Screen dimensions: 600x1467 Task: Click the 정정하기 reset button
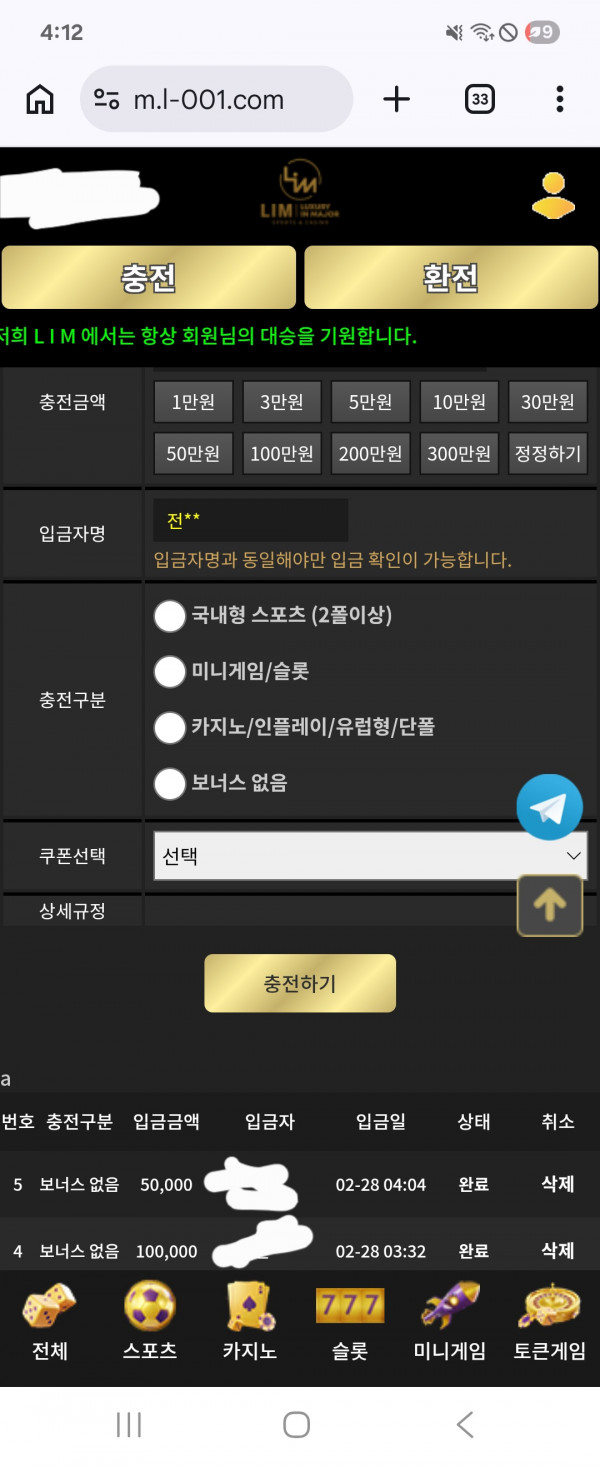[x=547, y=453]
